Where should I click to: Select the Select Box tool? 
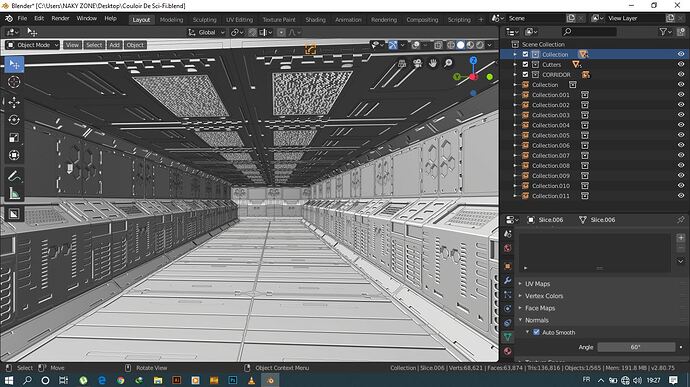click(x=14, y=64)
